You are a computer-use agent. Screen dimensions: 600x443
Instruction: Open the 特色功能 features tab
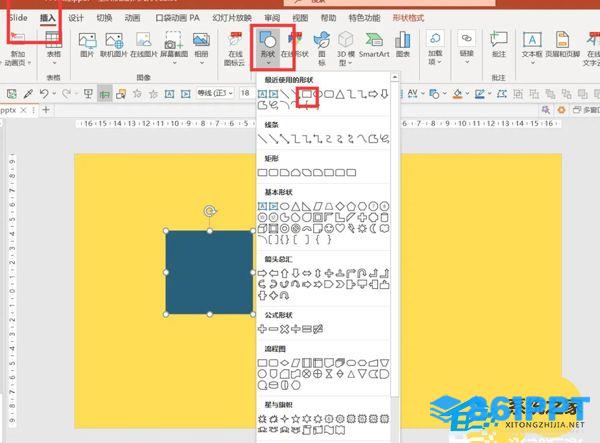coord(364,18)
